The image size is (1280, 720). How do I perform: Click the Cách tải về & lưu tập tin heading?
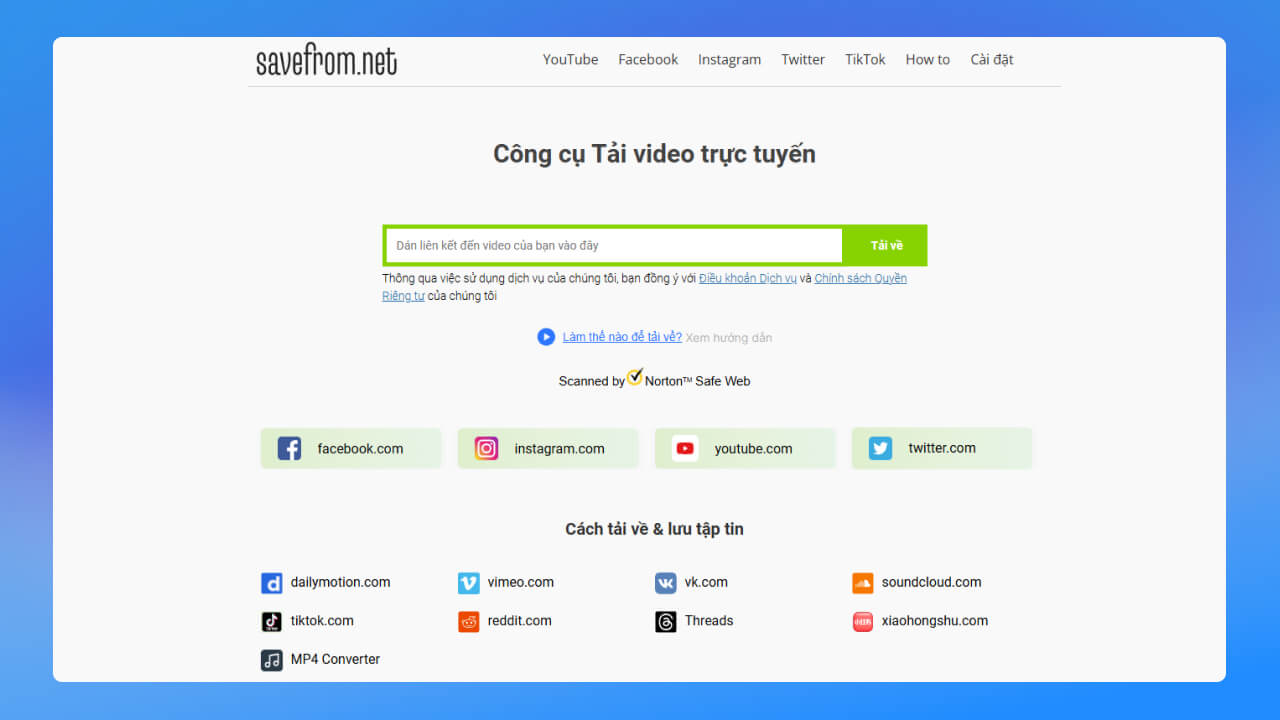654,529
